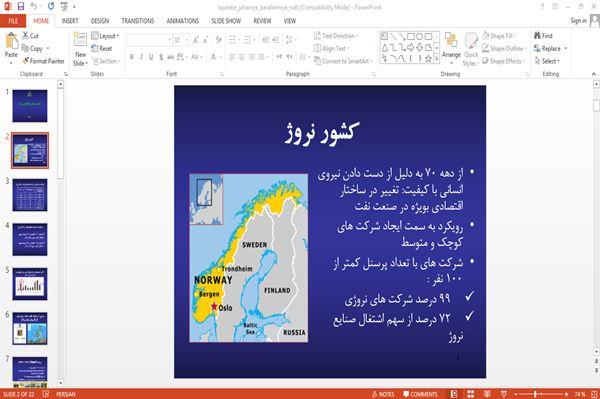Open the VIEW tab
Viewport: 600px width, 399px height.
[x=290, y=21]
